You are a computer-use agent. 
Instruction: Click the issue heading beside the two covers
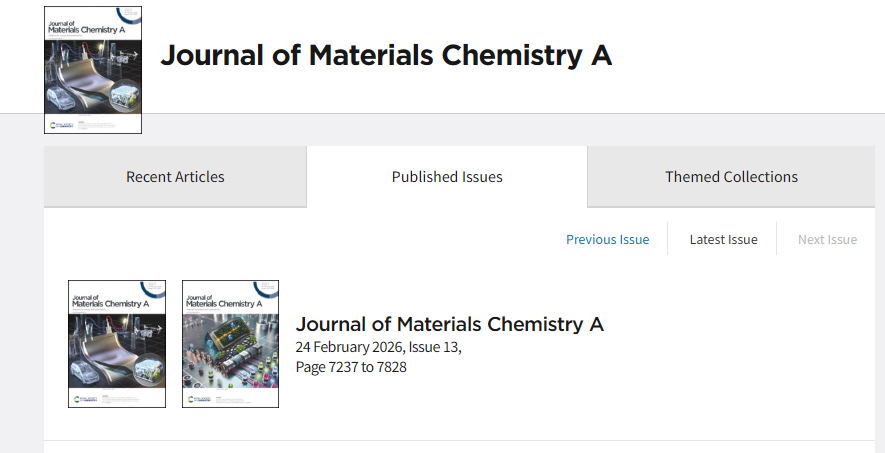coord(449,324)
